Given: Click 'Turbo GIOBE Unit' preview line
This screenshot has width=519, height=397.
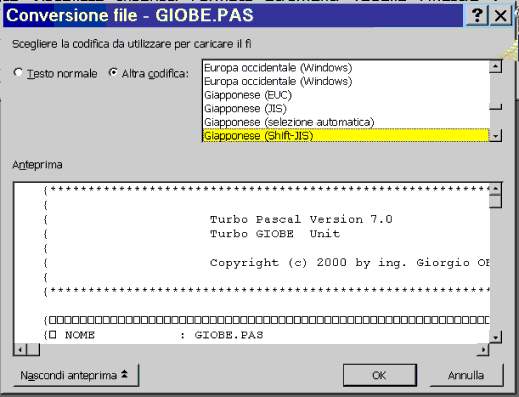Looking at the screenshot, I should 275,234.
